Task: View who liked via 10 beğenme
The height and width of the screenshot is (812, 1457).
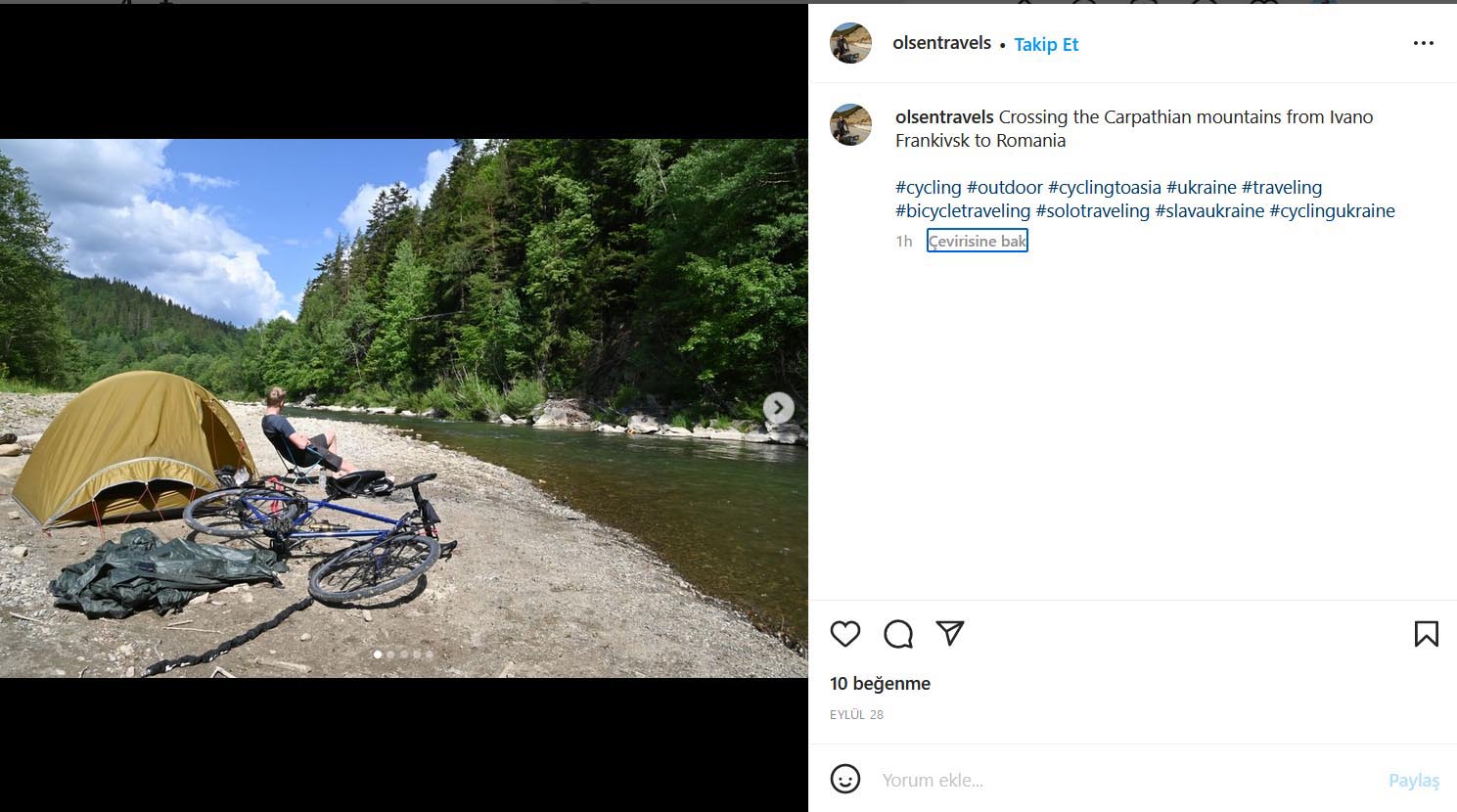Action: 880,683
